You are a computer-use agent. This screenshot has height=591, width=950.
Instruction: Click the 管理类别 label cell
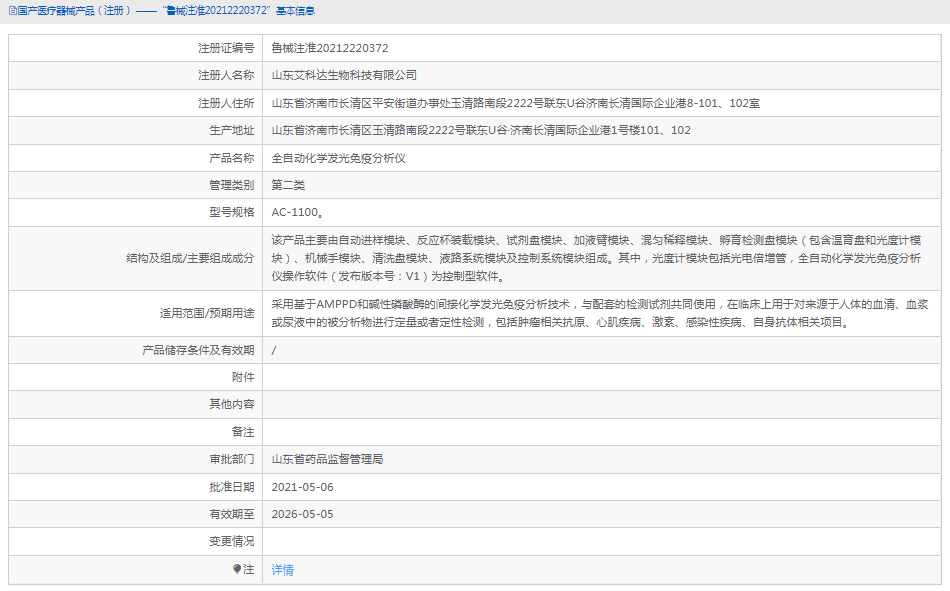(x=136, y=185)
